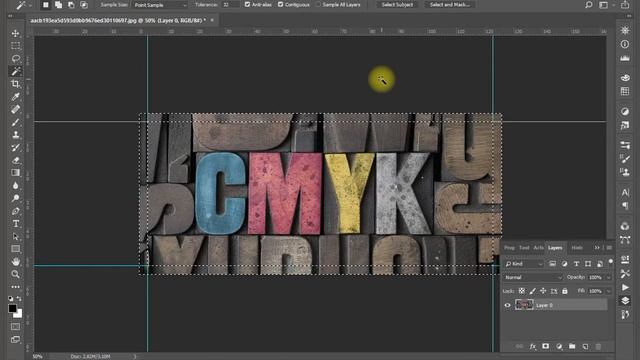Select the Healing Brush tool
640x360 pixels.
pyautogui.click(x=16, y=109)
